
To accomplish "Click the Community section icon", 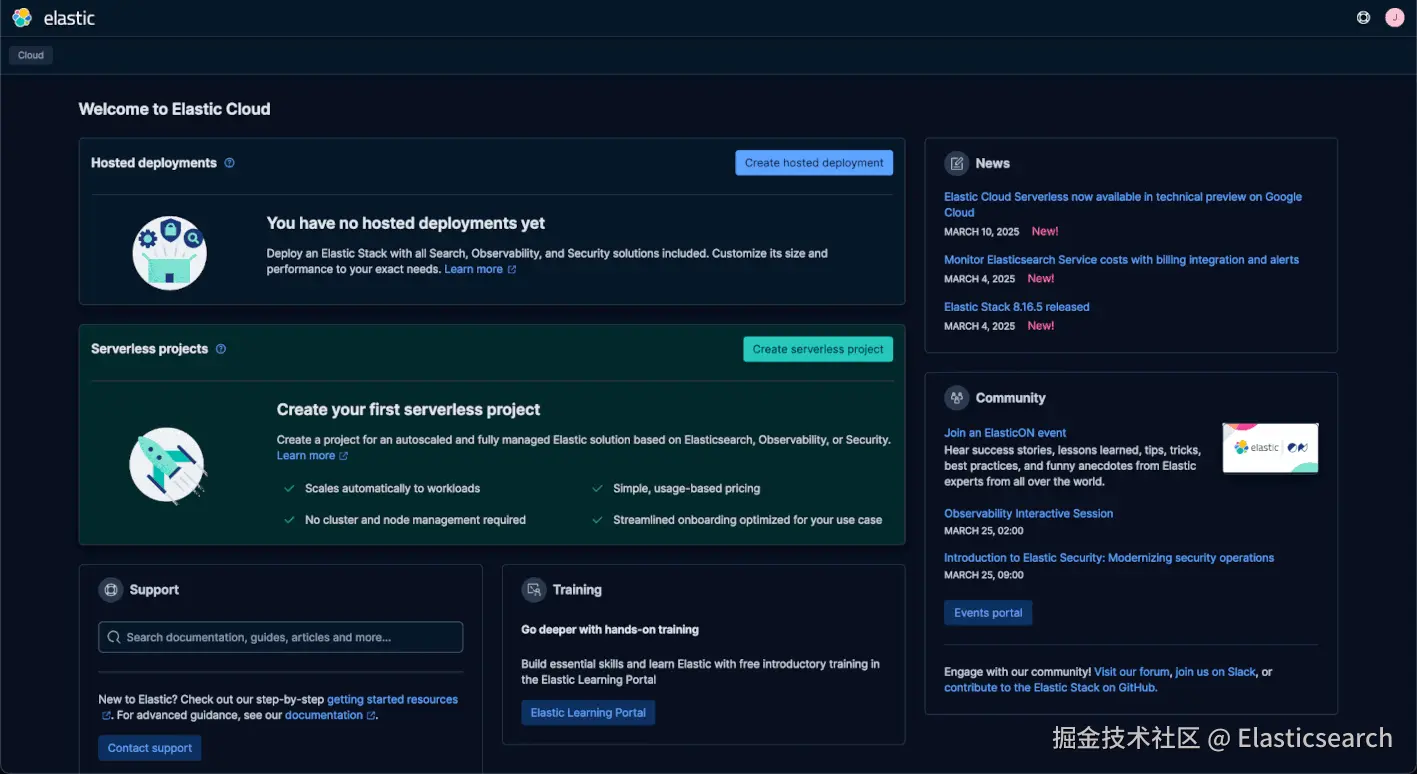I will (957, 398).
